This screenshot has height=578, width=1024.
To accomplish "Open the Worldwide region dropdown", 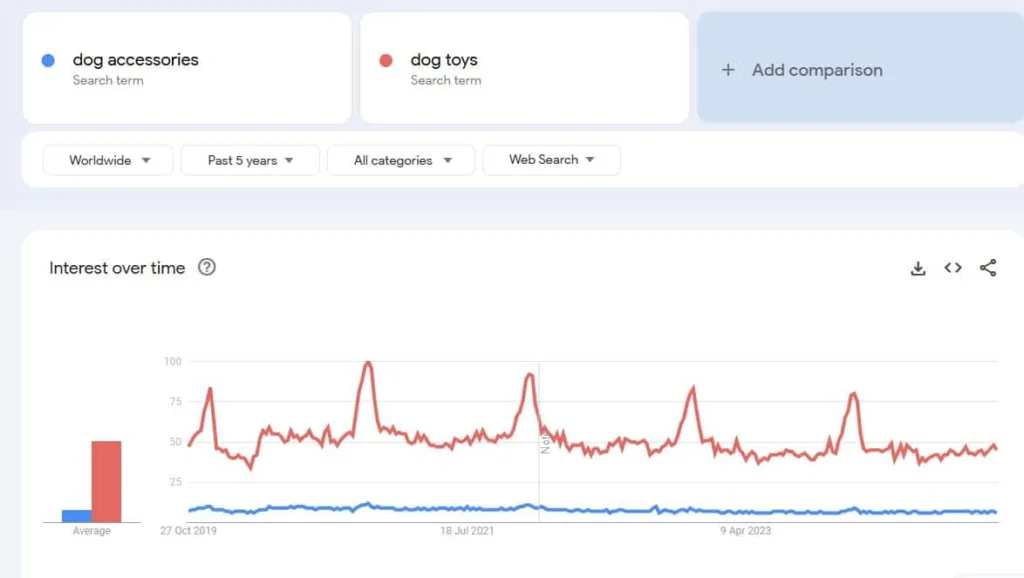I will pos(108,160).
